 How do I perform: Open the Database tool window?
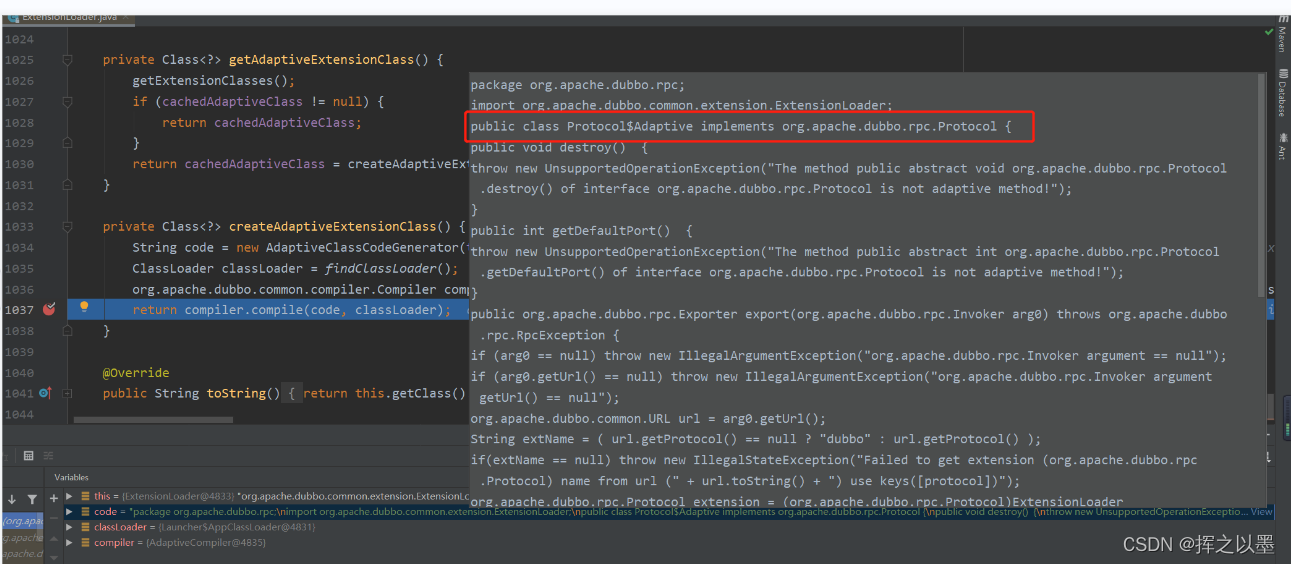pos(1282,92)
